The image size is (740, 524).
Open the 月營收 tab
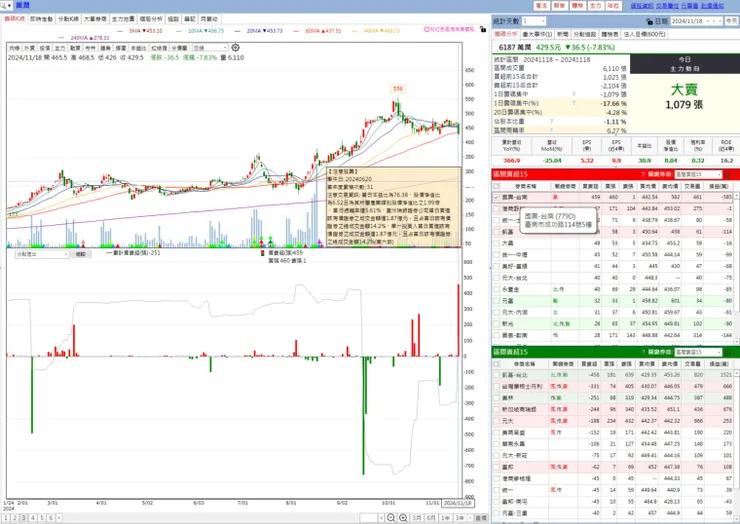(x=209, y=19)
